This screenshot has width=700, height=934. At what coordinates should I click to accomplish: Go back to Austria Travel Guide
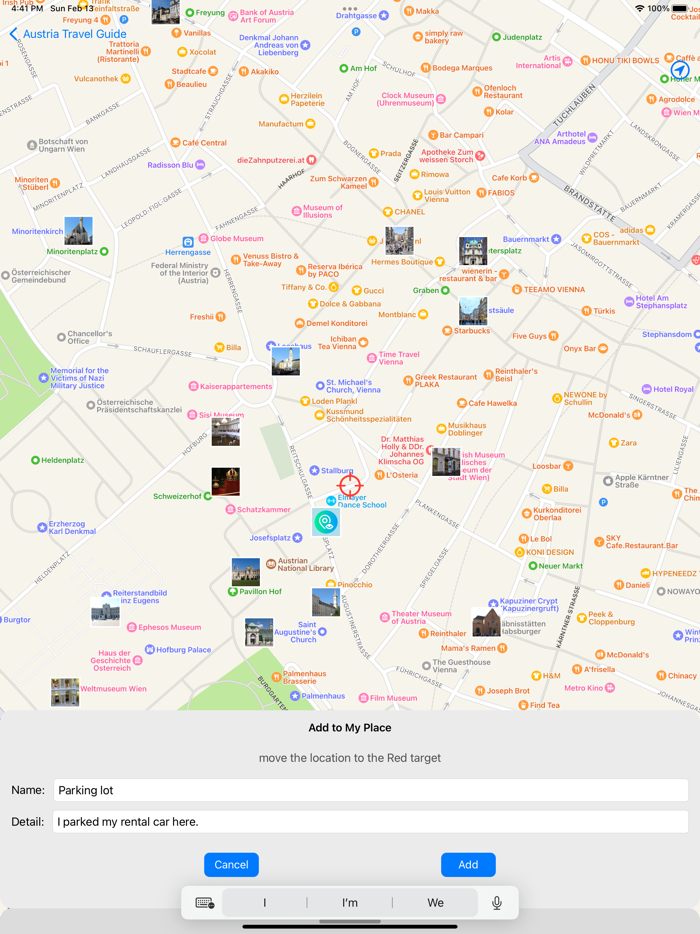pyautogui.click(x=68, y=34)
